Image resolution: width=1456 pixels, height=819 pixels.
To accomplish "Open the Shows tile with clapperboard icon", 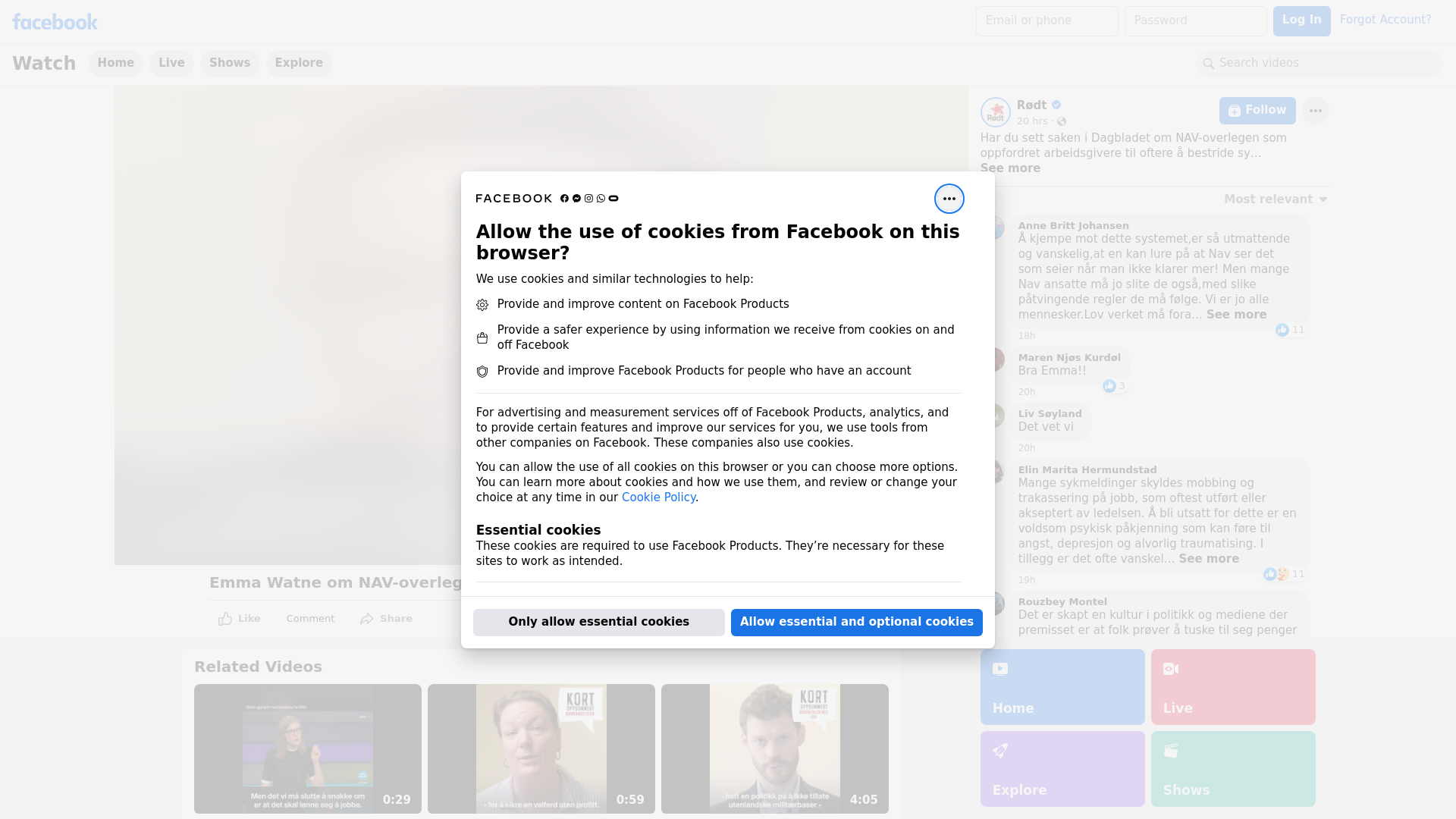I will click(1232, 768).
